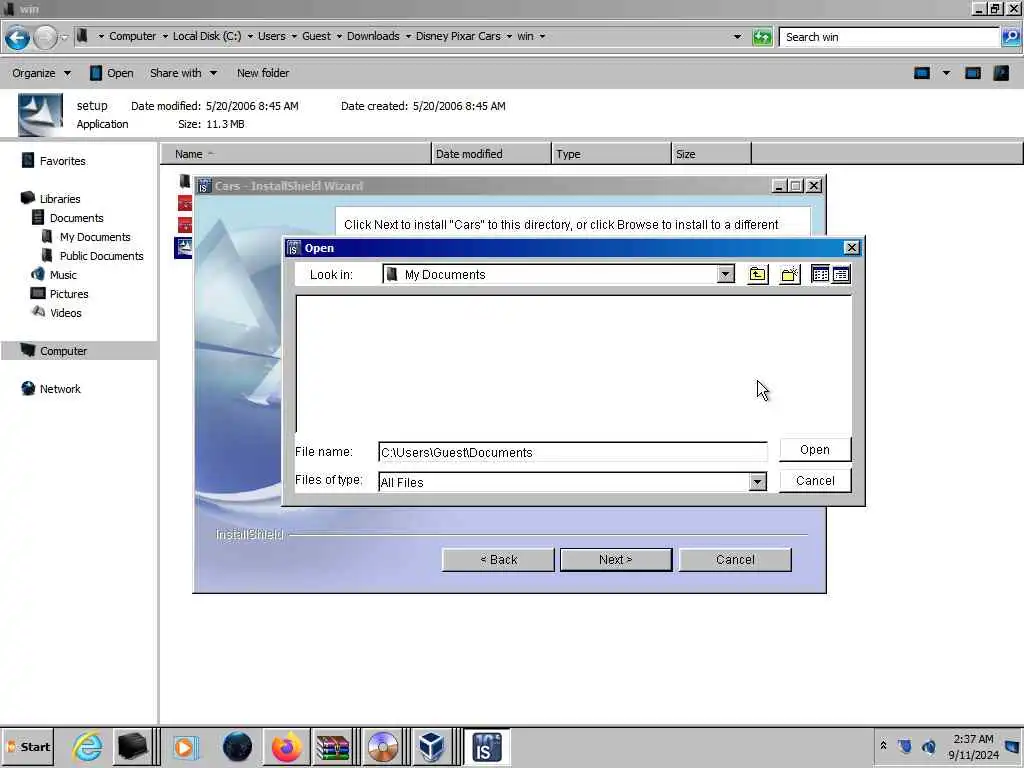1024x768 pixels.
Task: Open WinRAR from the taskbar
Action: click(x=332, y=747)
